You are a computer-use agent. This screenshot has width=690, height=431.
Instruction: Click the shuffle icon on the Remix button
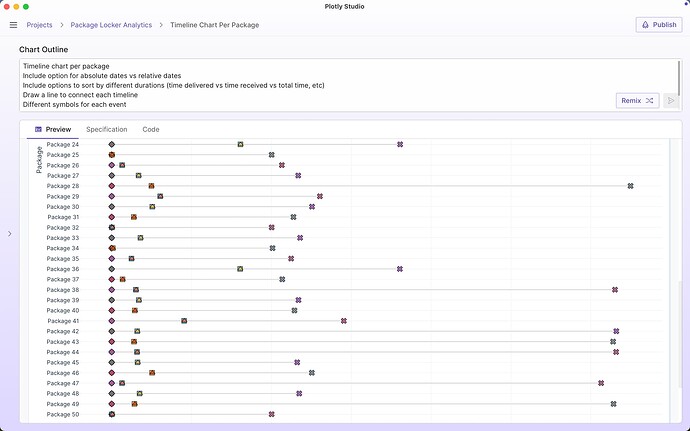pos(650,101)
